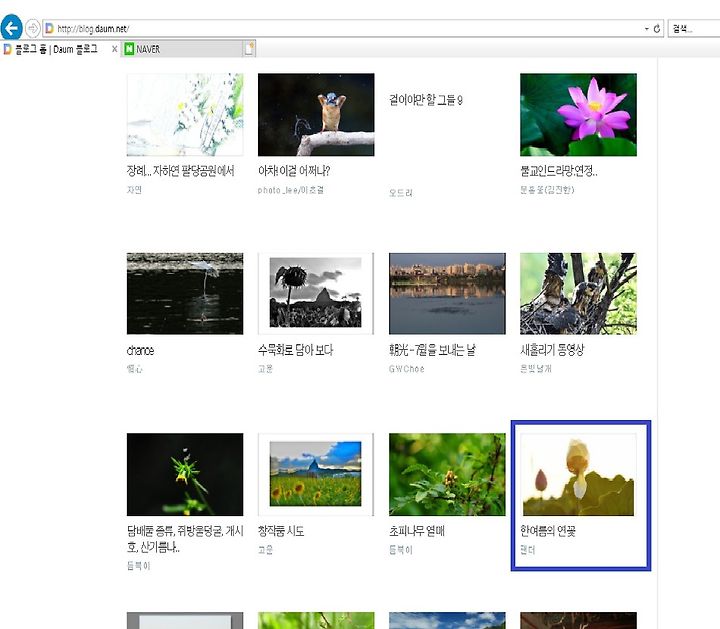
Task: Click the browser forward arrow button
Action: click(x=32, y=28)
